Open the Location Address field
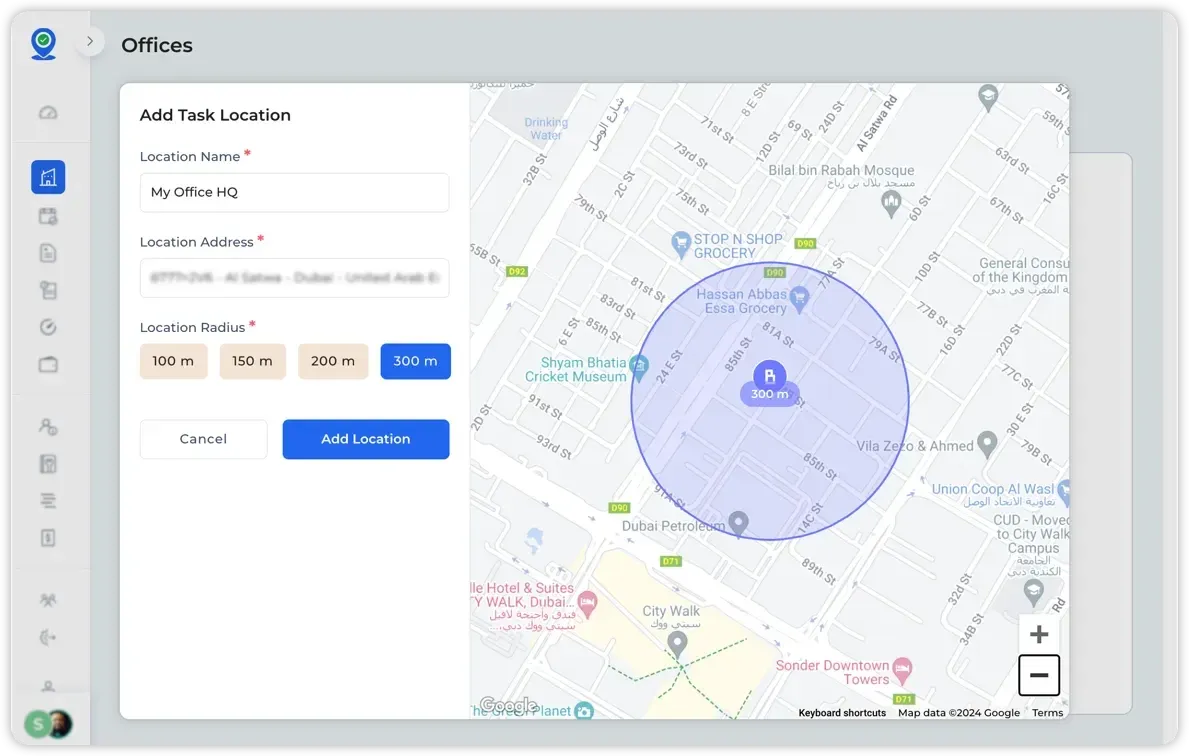The height and width of the screenshot is (756, 1189). point(294,277)
